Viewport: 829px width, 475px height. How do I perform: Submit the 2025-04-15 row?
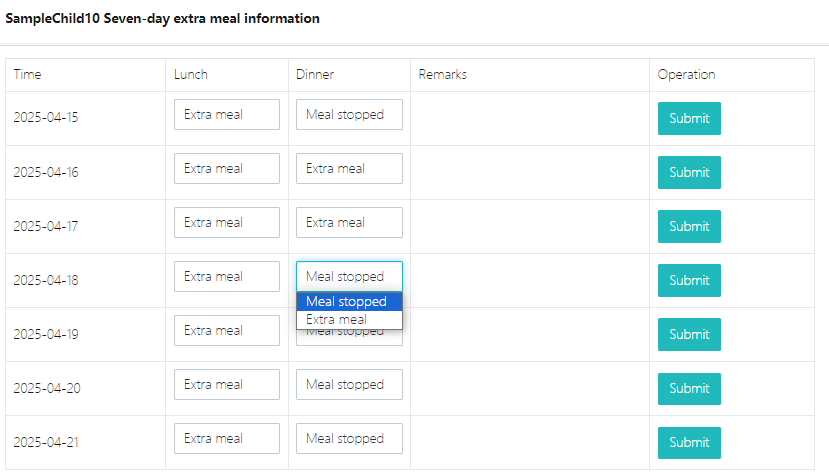(x=689, y=118)
